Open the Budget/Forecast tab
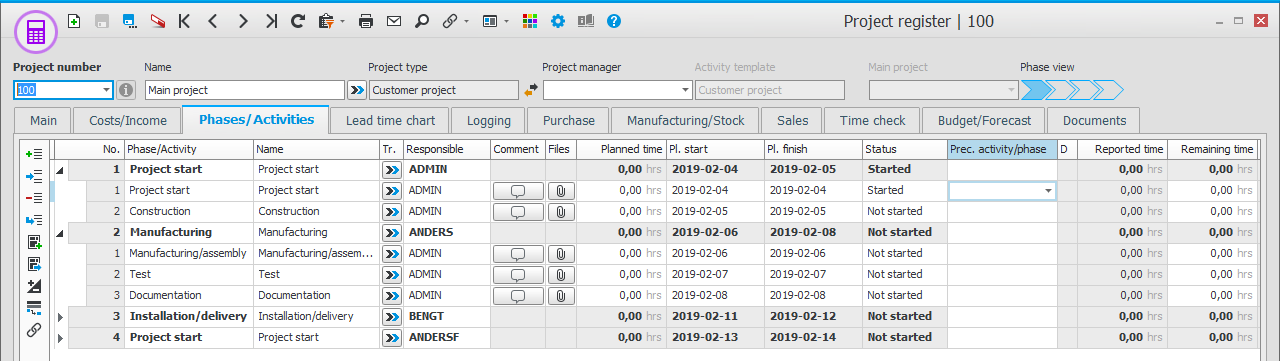This screenshot has width=1280, height=361. point(984,121)
